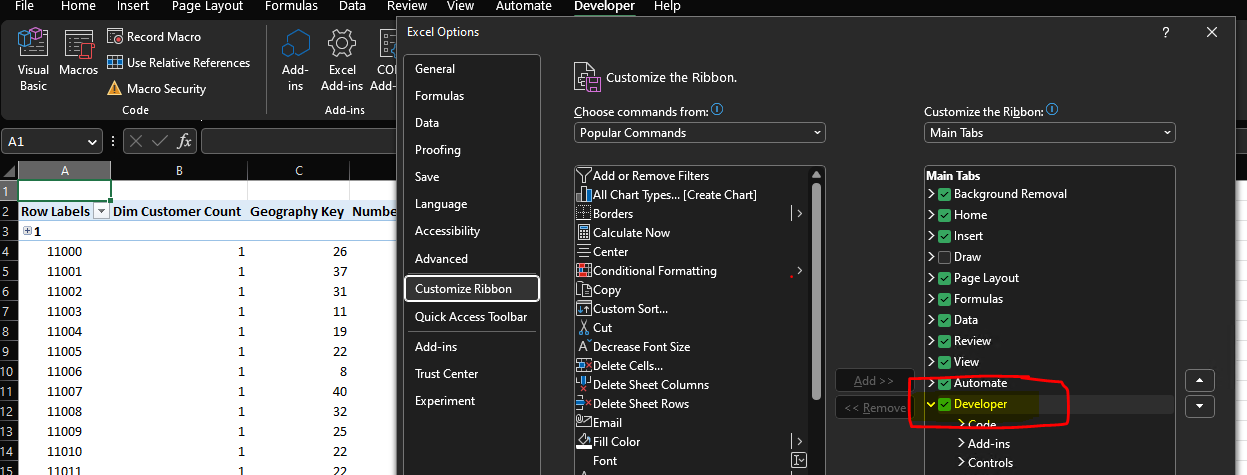
Task: Select the Borders command icon
Action: click(584, 213)
